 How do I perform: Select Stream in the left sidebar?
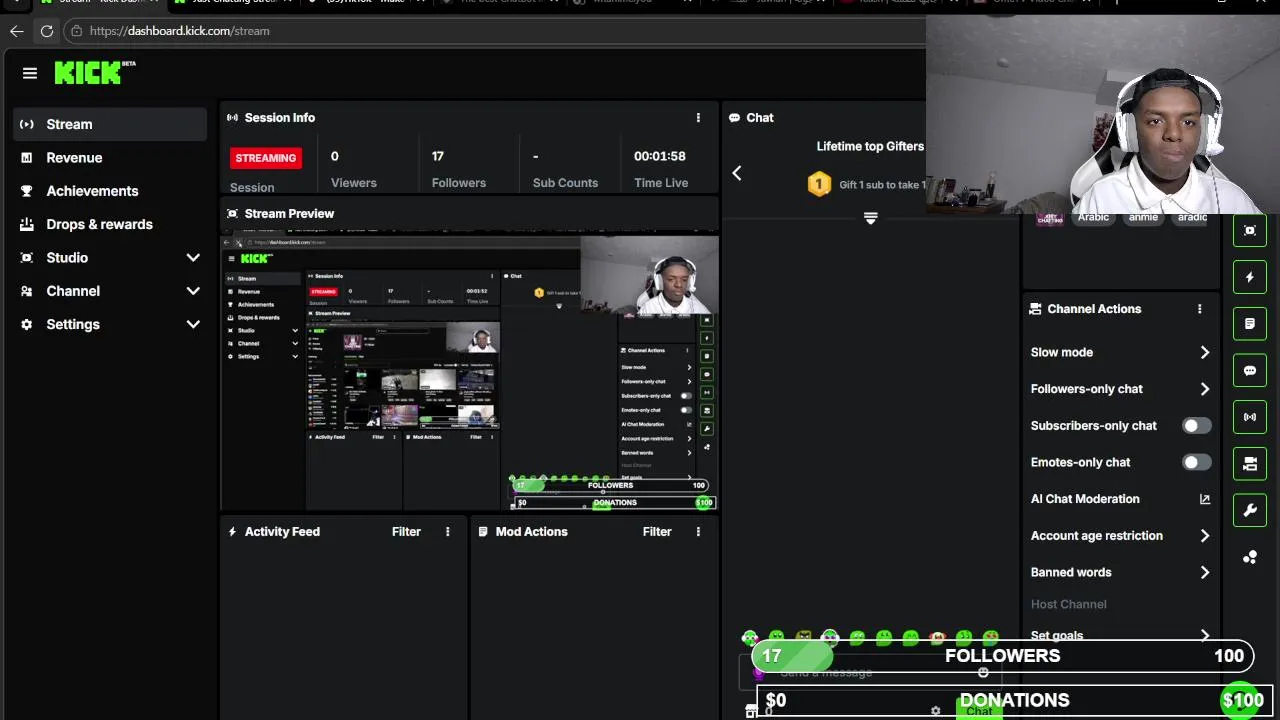110,124
